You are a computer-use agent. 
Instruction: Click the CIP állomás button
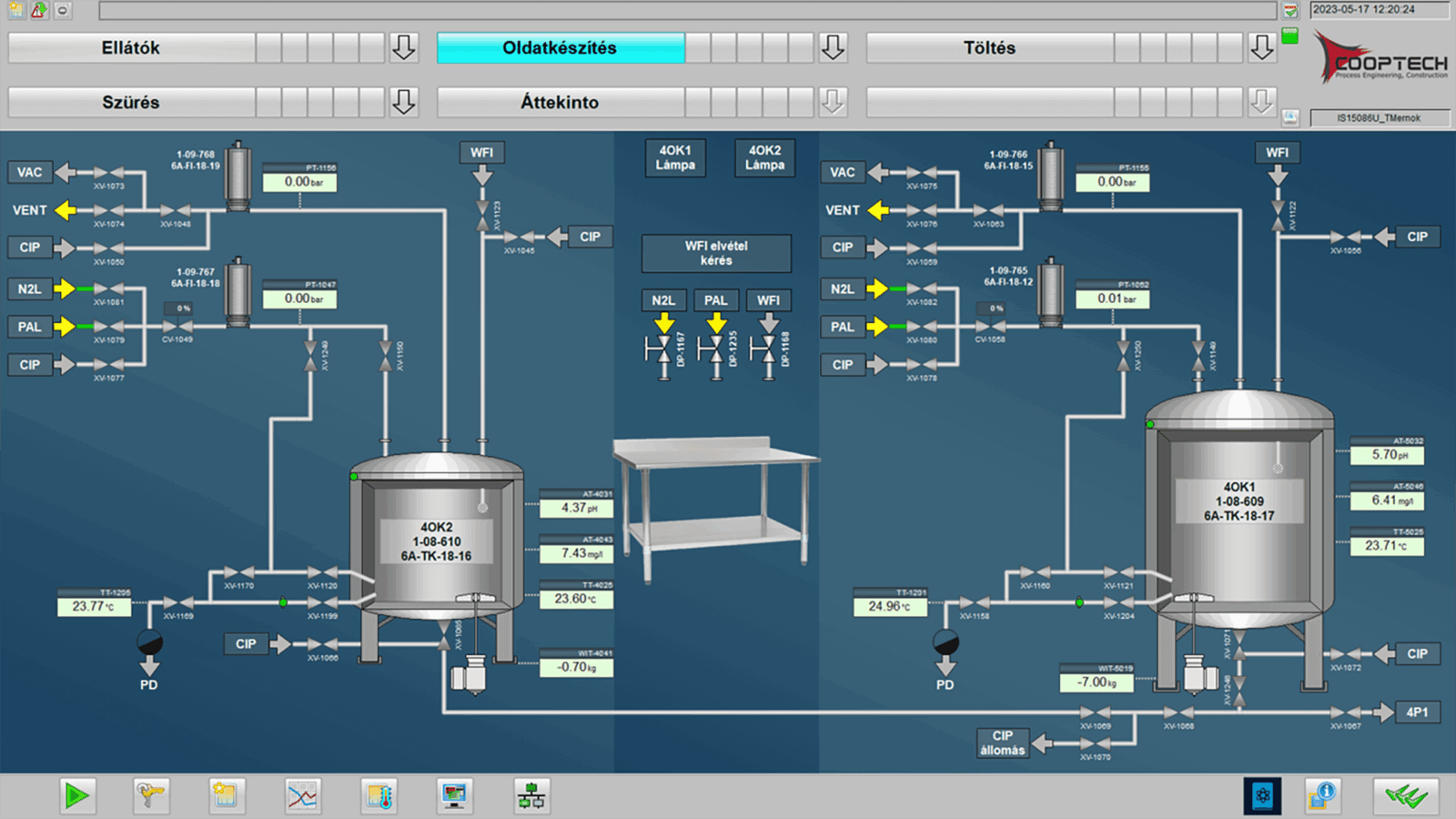pyautogui.click(x=1003, y=743)
